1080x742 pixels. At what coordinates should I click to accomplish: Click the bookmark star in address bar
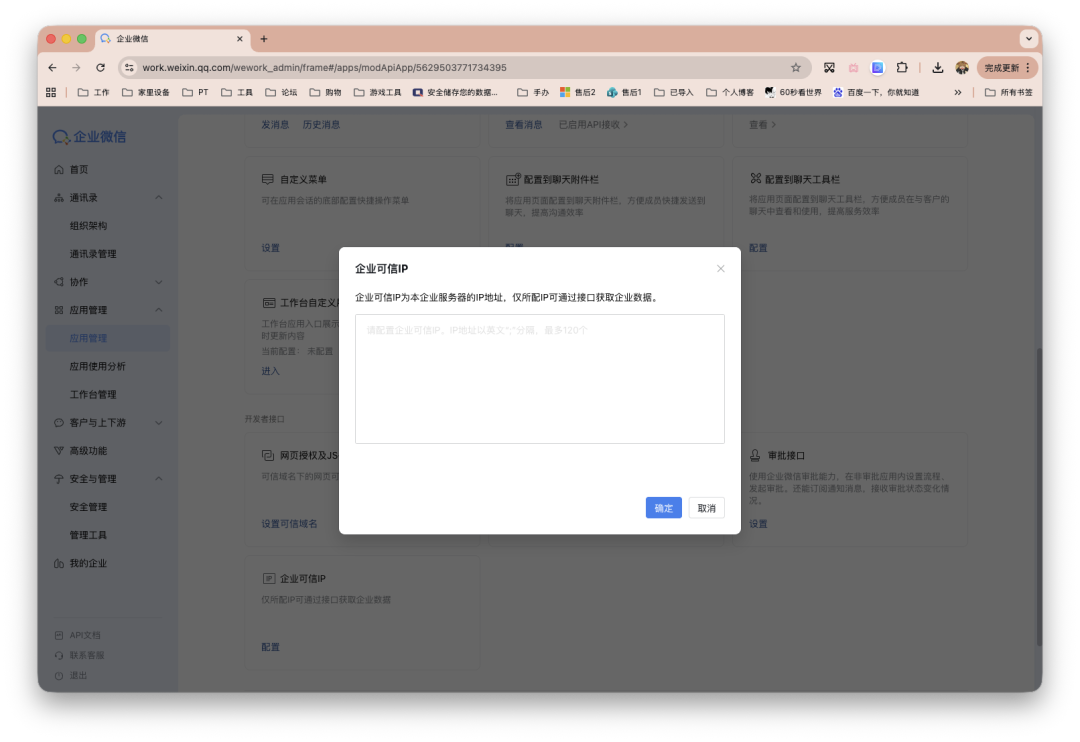tap(796, 67)
